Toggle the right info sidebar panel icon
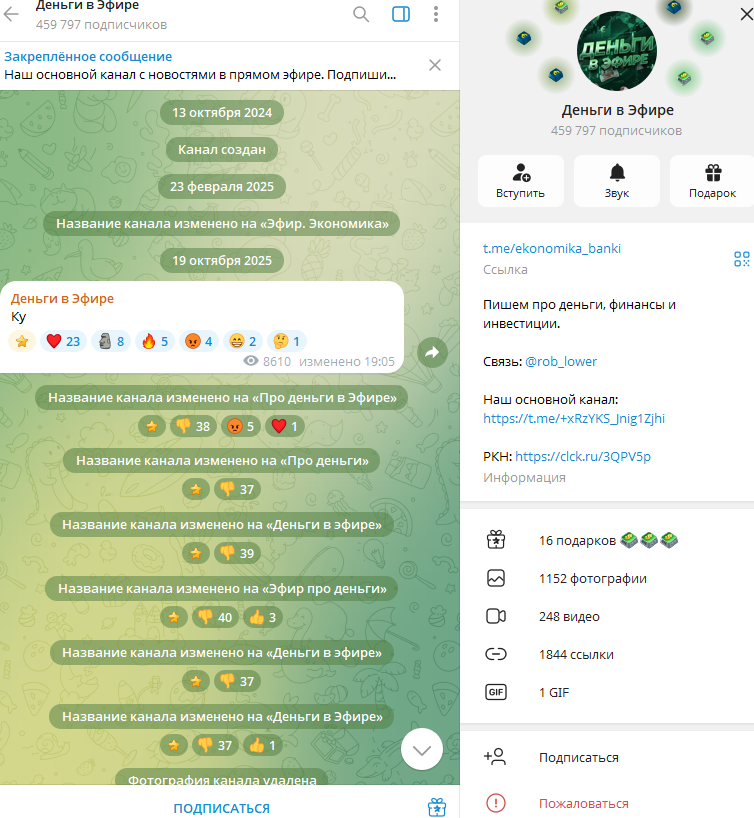 401,14
